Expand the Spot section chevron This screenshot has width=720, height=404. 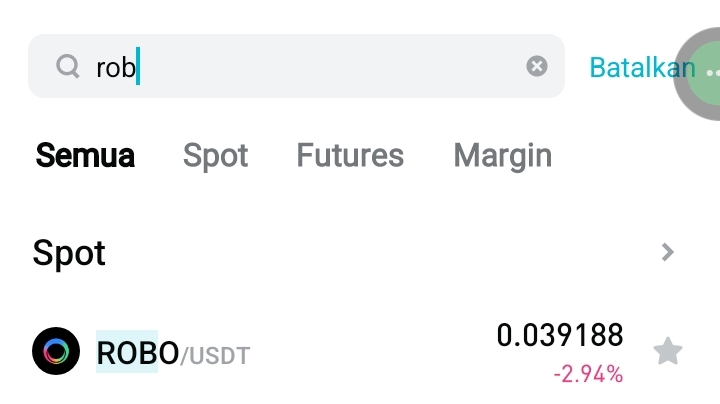tap(668, 252)
